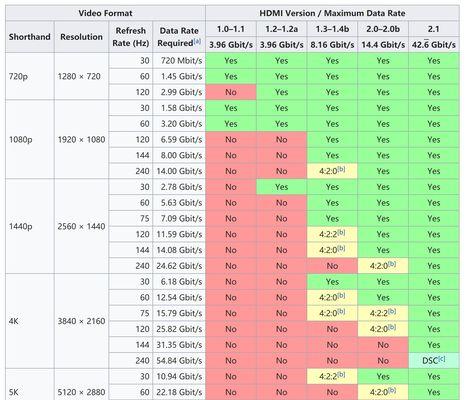Click No for 4K 144 Hz under HDMI 2.0–2.0b
Image resolution: width=466 pixels, height=400 pixels.
click(383, 345)
